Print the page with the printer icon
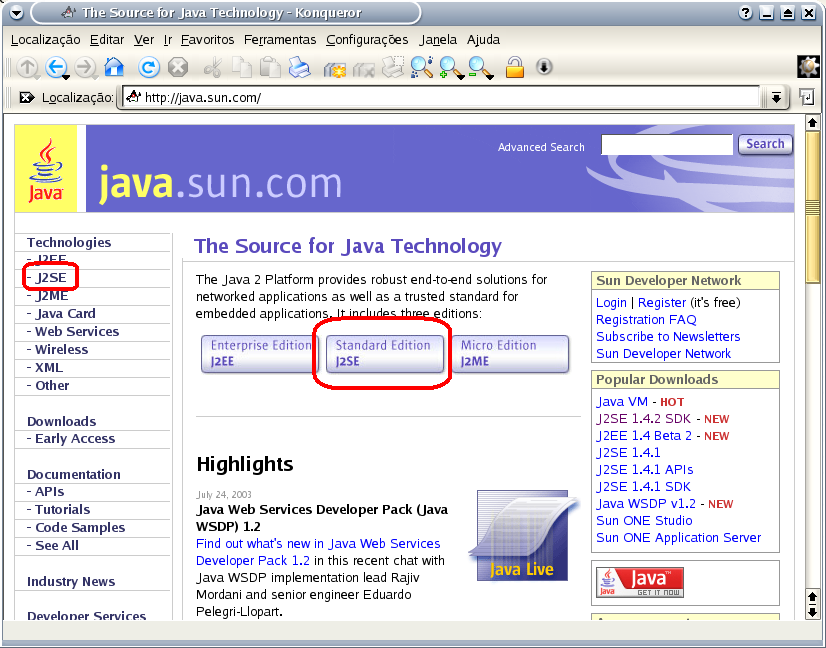 coord(300,67)
